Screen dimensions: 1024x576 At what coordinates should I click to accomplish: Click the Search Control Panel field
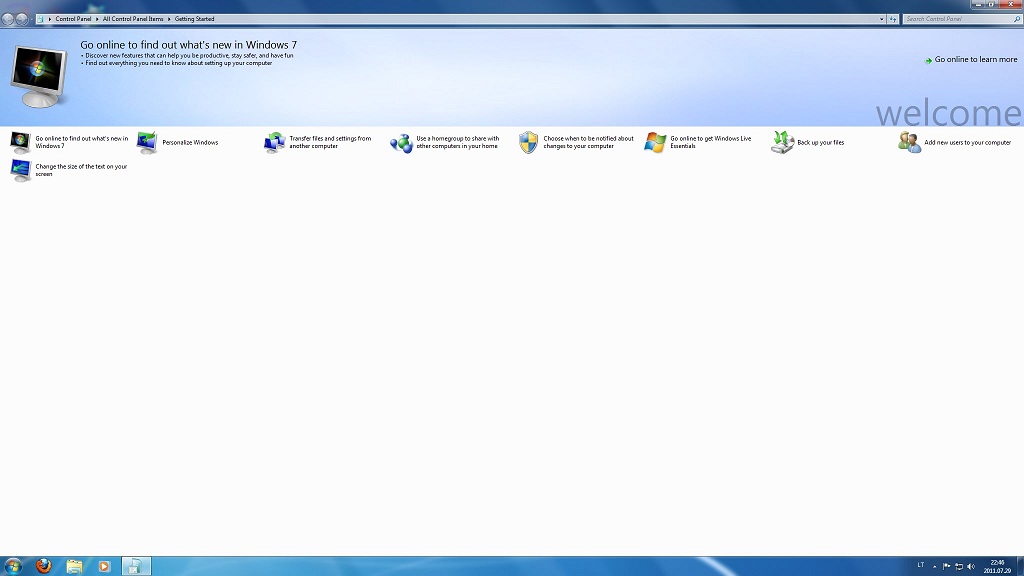coord(955,19)
